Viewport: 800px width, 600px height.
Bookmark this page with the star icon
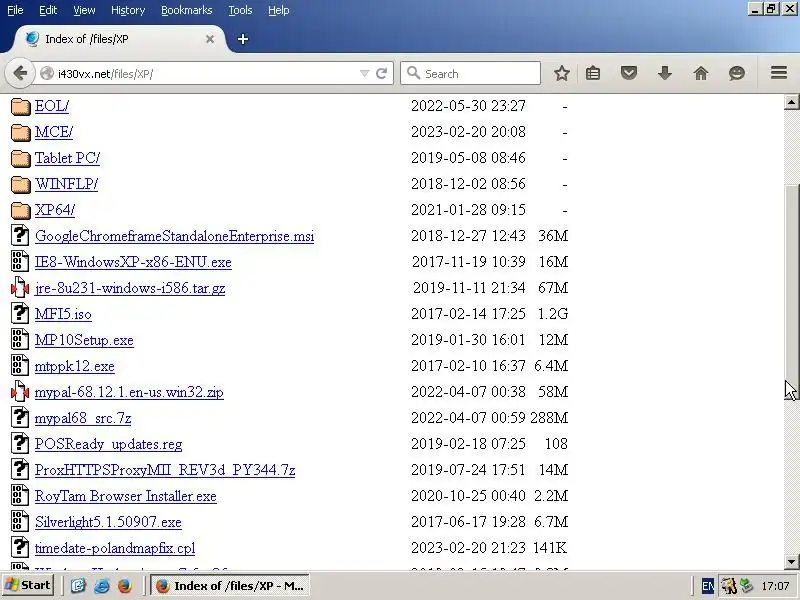[562, 73]
